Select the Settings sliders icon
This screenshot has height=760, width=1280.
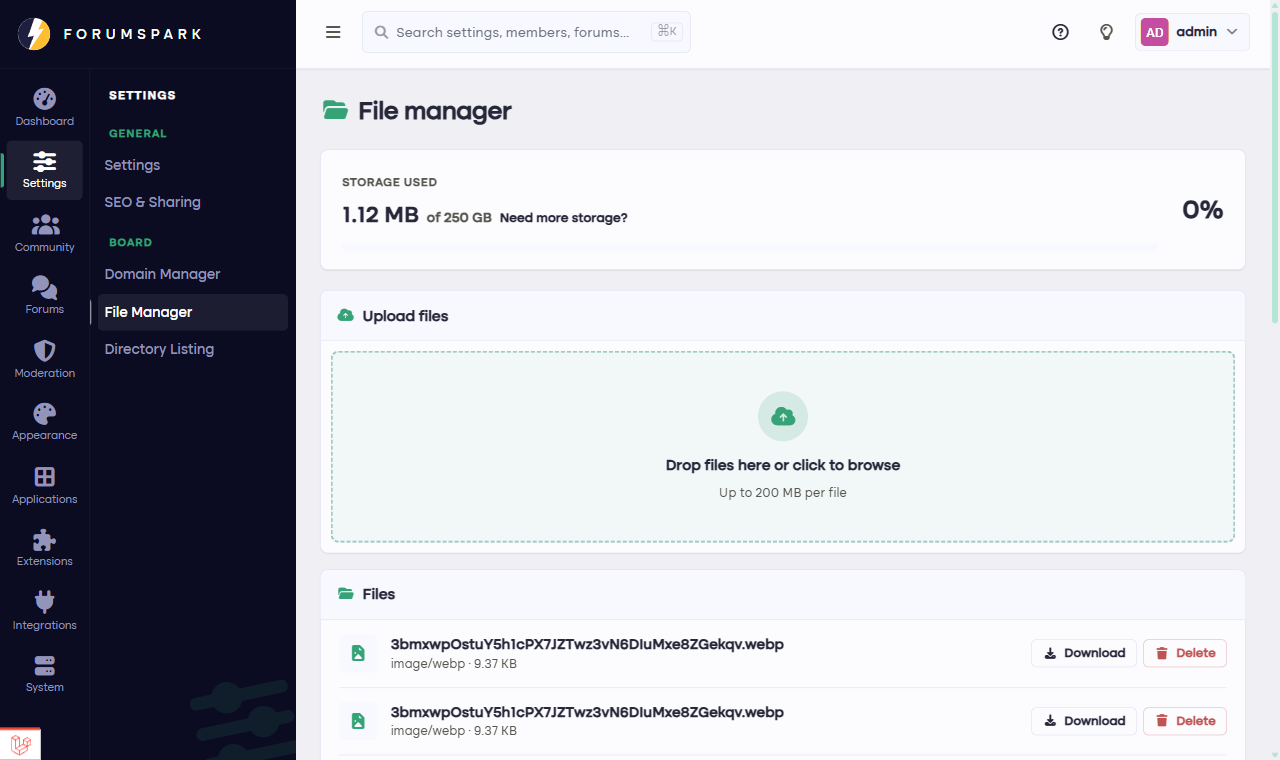click(44, 161)
